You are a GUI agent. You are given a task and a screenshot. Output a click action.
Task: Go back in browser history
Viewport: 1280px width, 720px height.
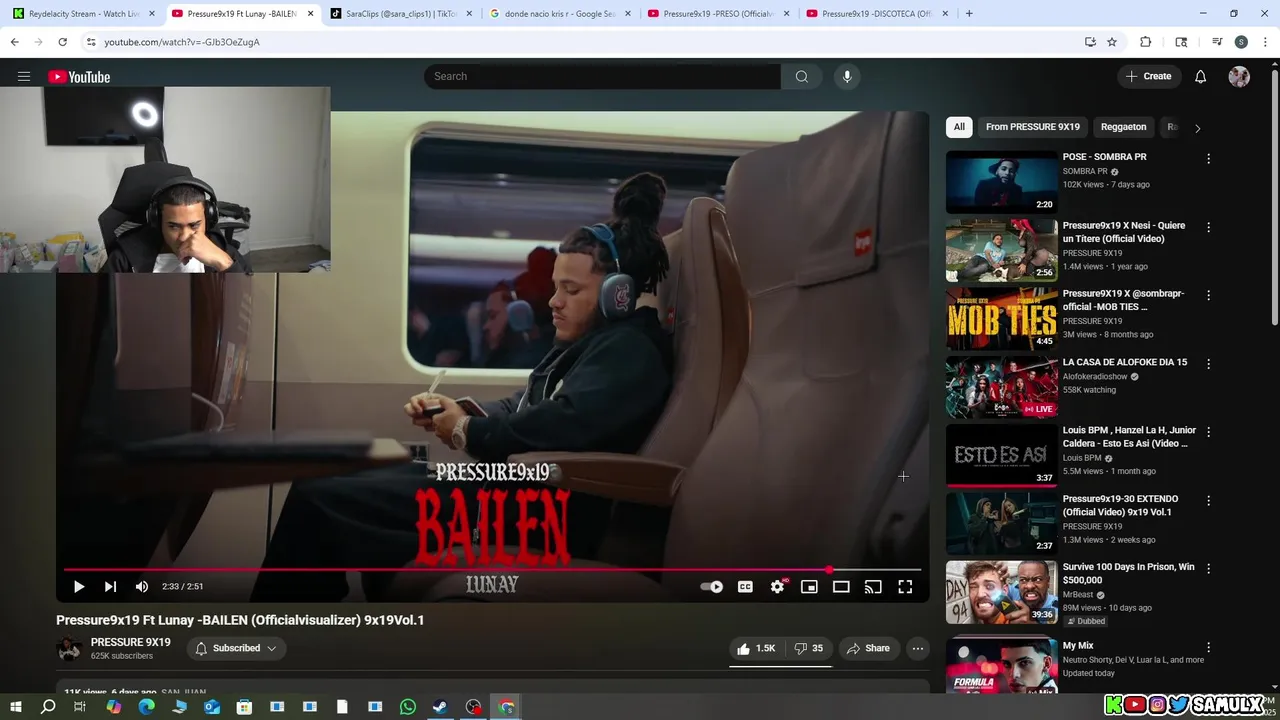pos(14,42)
